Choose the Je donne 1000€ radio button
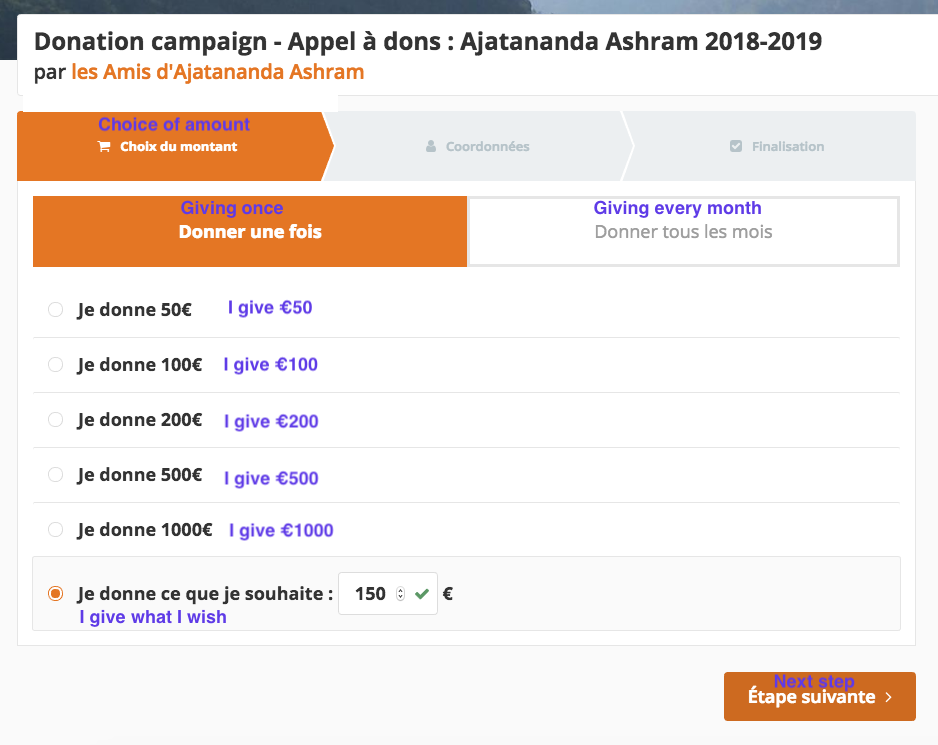Viewport: 938px width, 745px height. pyautogui.click(x=56, y=530)
